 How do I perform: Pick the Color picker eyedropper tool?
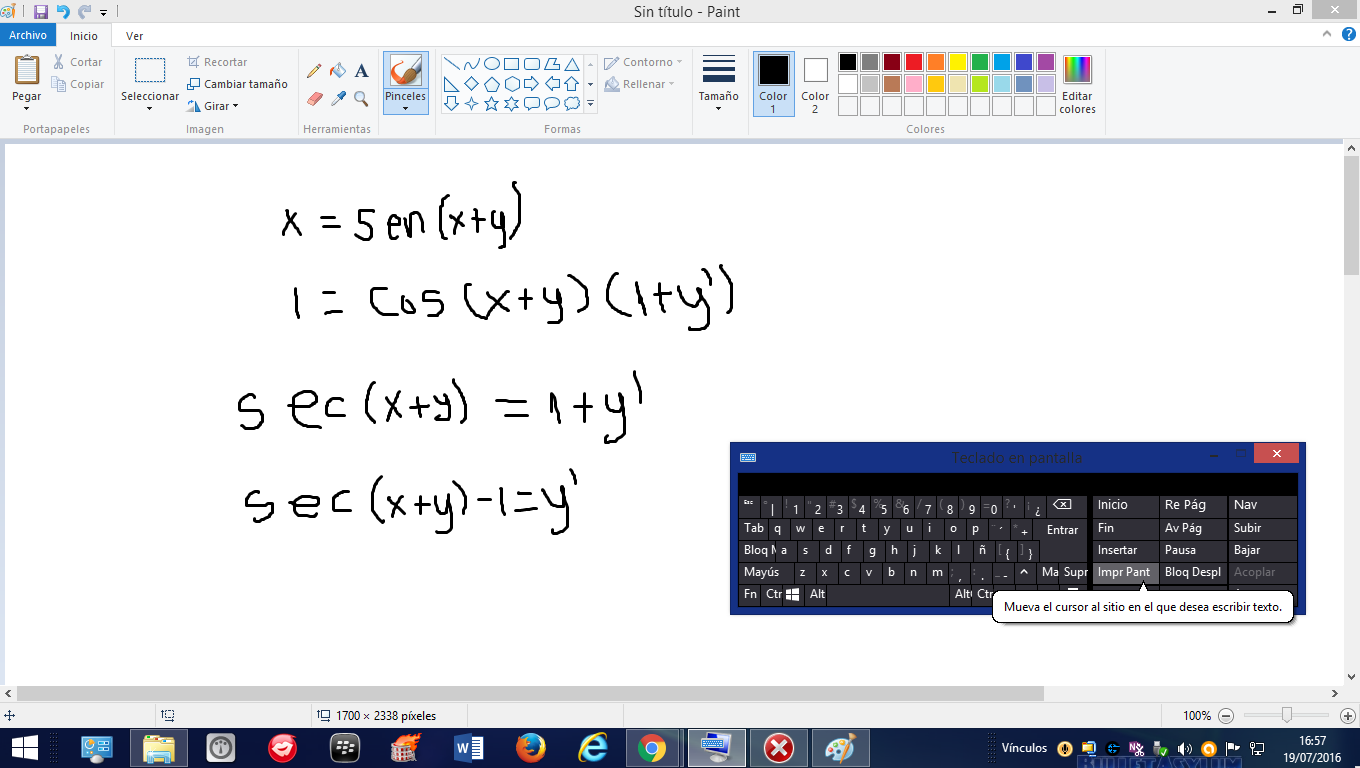[x=338, y=99]
